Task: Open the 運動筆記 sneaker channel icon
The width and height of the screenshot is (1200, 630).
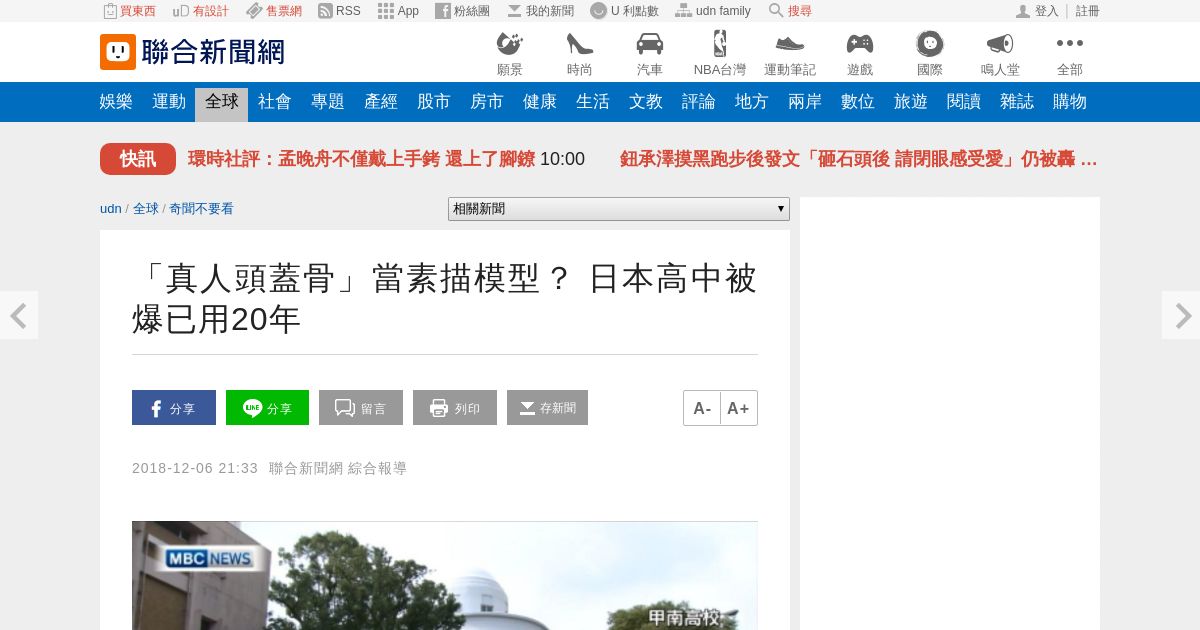Action: point(790,54)
